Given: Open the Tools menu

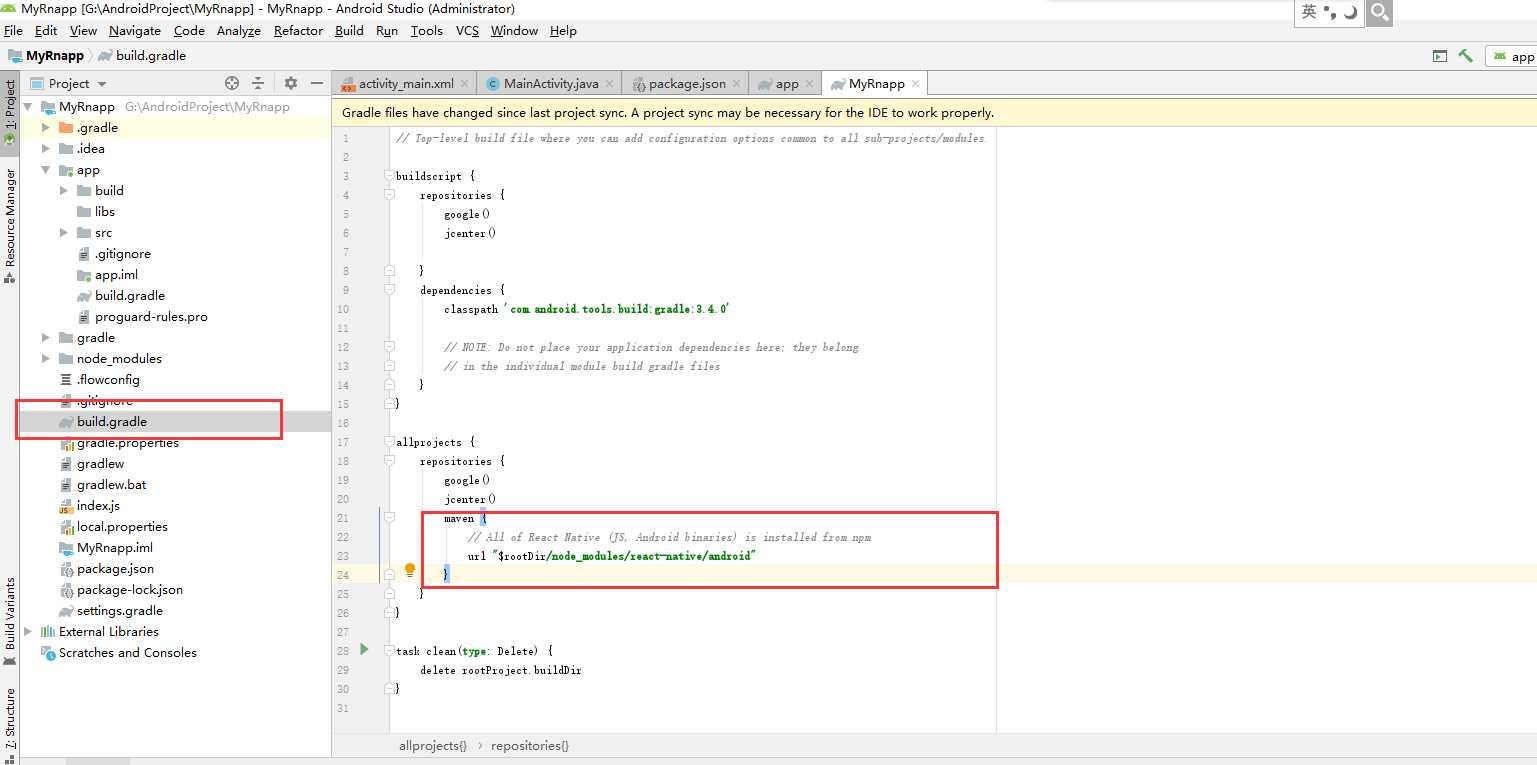Looking at the screenshot, I should [426, 30].
